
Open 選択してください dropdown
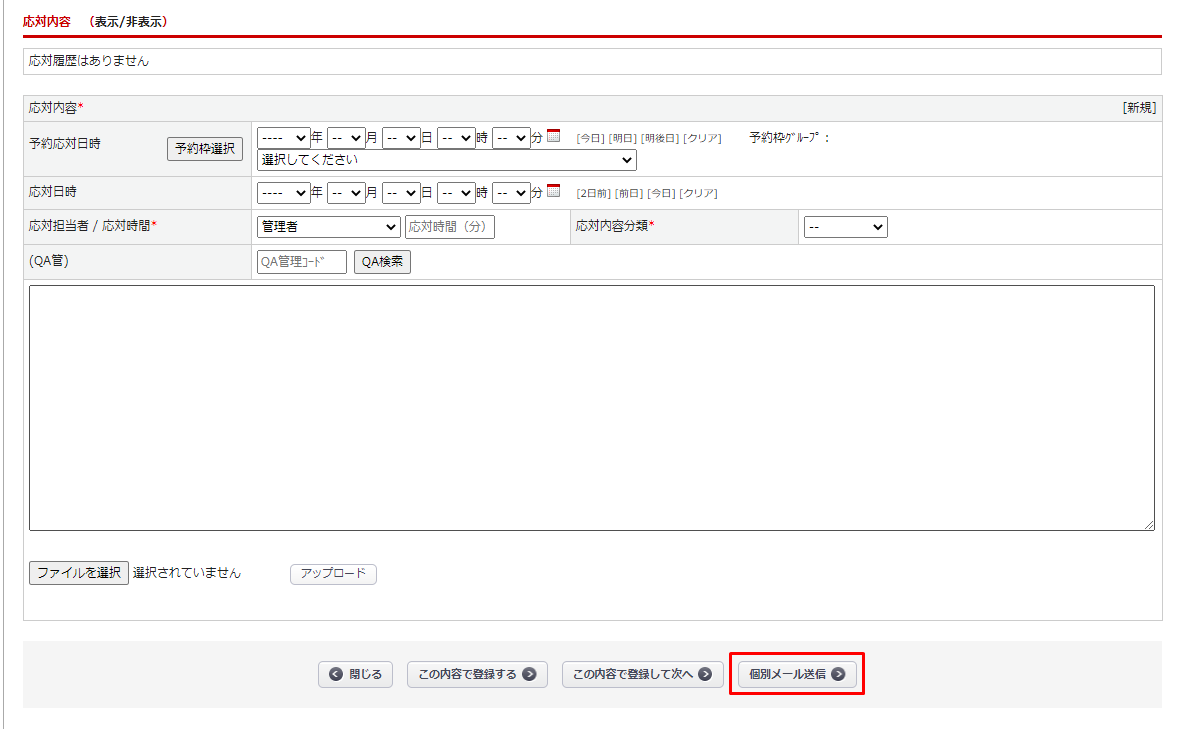[446, 160]
